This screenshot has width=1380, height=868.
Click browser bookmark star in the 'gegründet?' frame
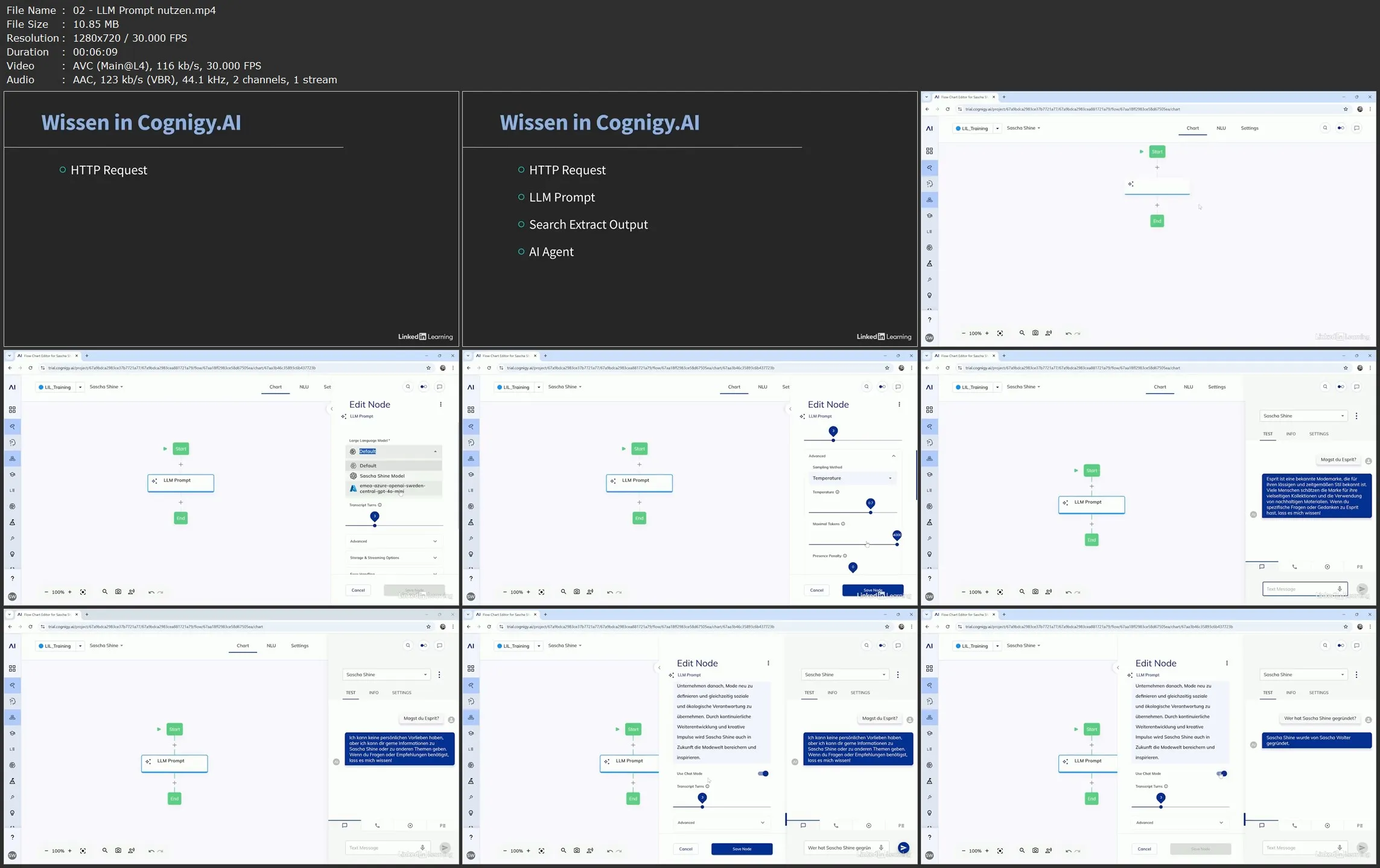click(1346, 627)
